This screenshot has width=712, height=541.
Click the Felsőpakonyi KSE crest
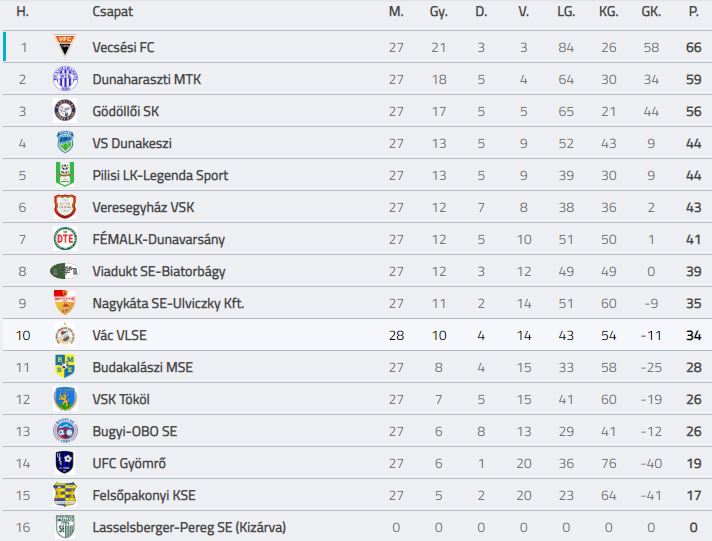65,495
